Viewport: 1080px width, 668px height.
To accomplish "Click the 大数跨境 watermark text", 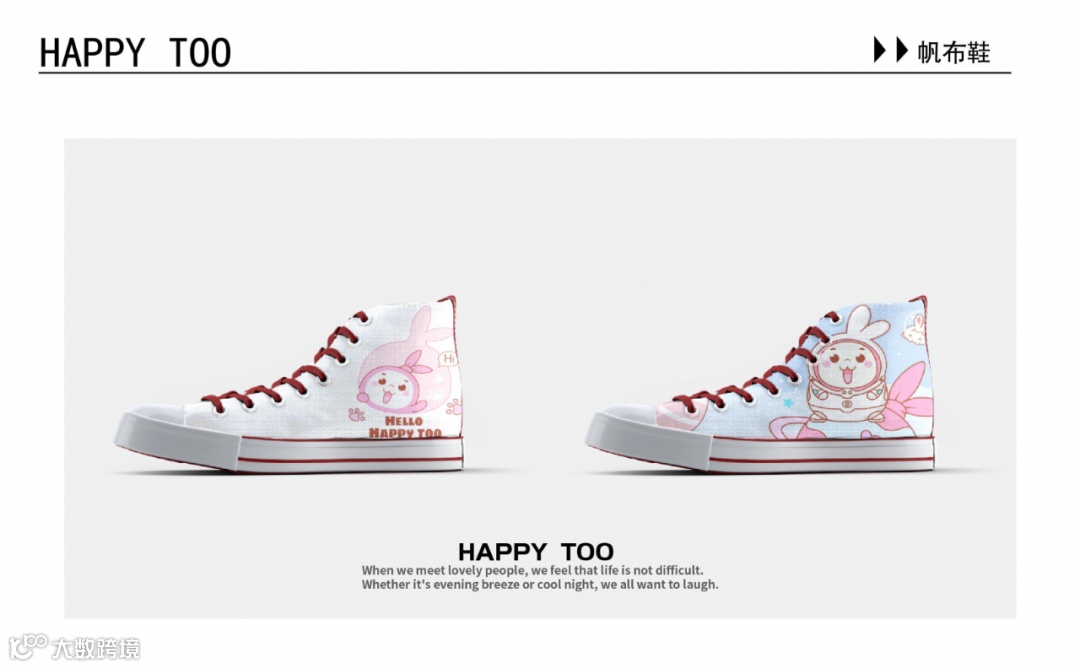I will click(x=96, y=648).
